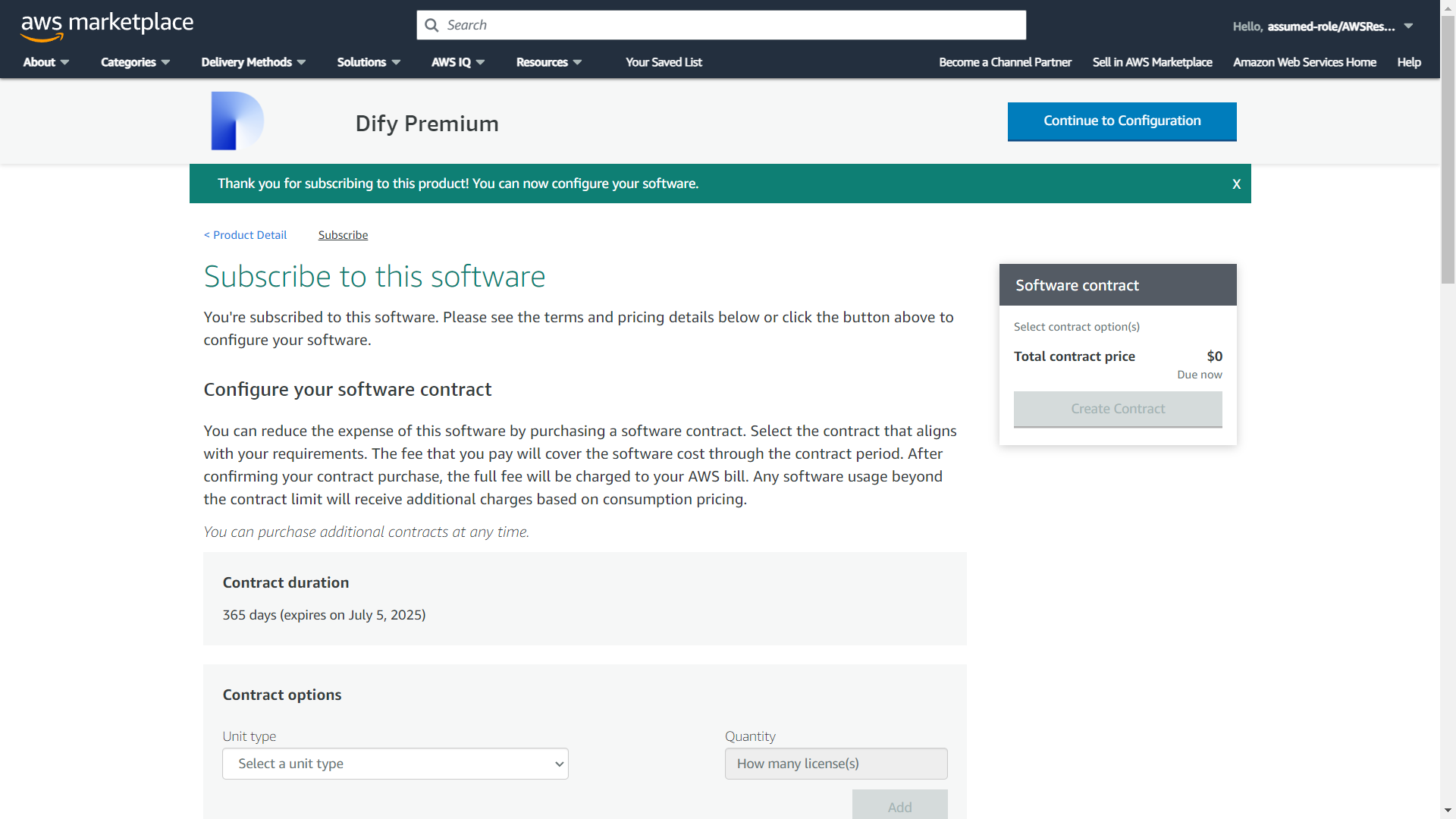
Task: Click the search magnifier icon
Action: 431,25
